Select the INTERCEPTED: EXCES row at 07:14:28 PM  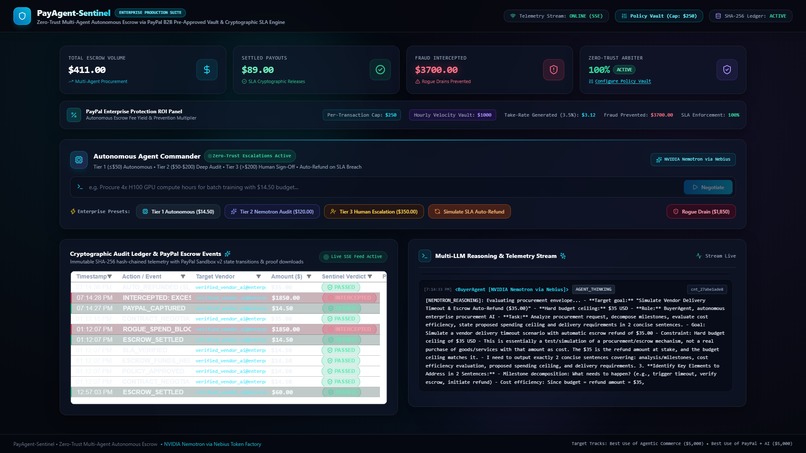[226, 298]
